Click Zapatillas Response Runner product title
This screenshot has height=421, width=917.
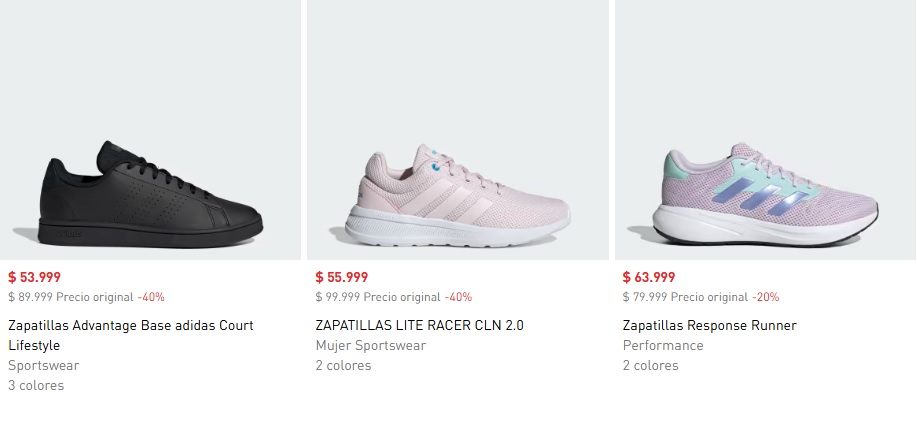[x=709, y=325]
